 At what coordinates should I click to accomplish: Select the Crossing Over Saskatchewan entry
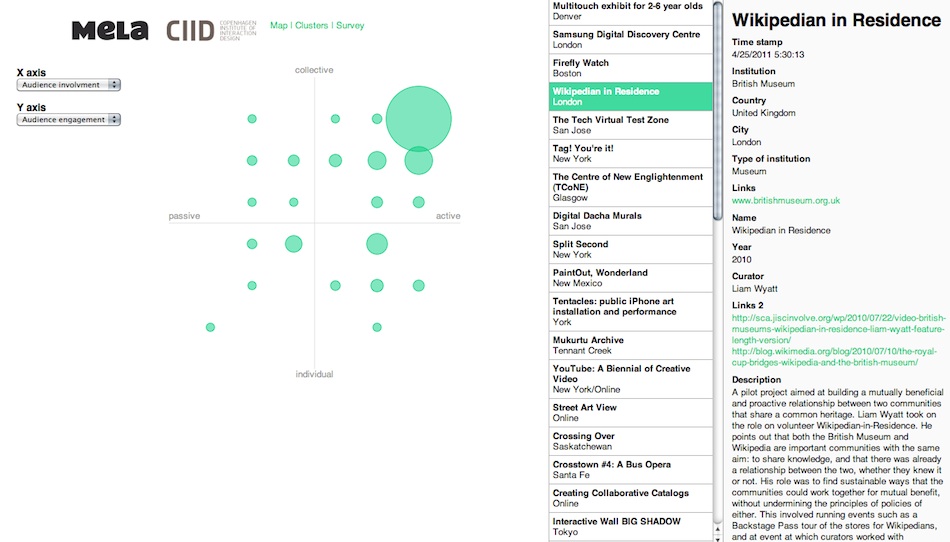[x=631, y=441]
